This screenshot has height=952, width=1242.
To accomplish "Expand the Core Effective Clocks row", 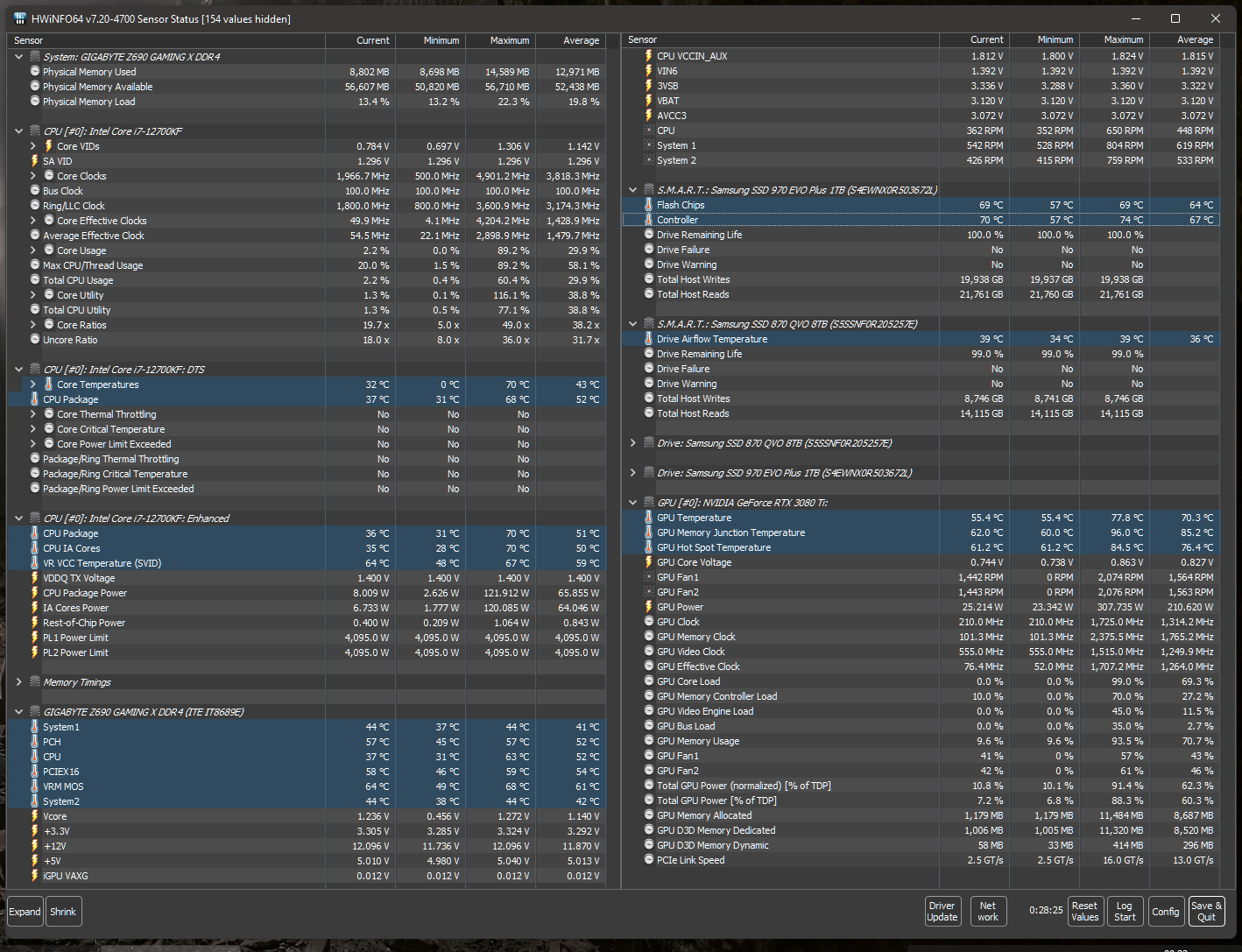I will click(33, 221).
